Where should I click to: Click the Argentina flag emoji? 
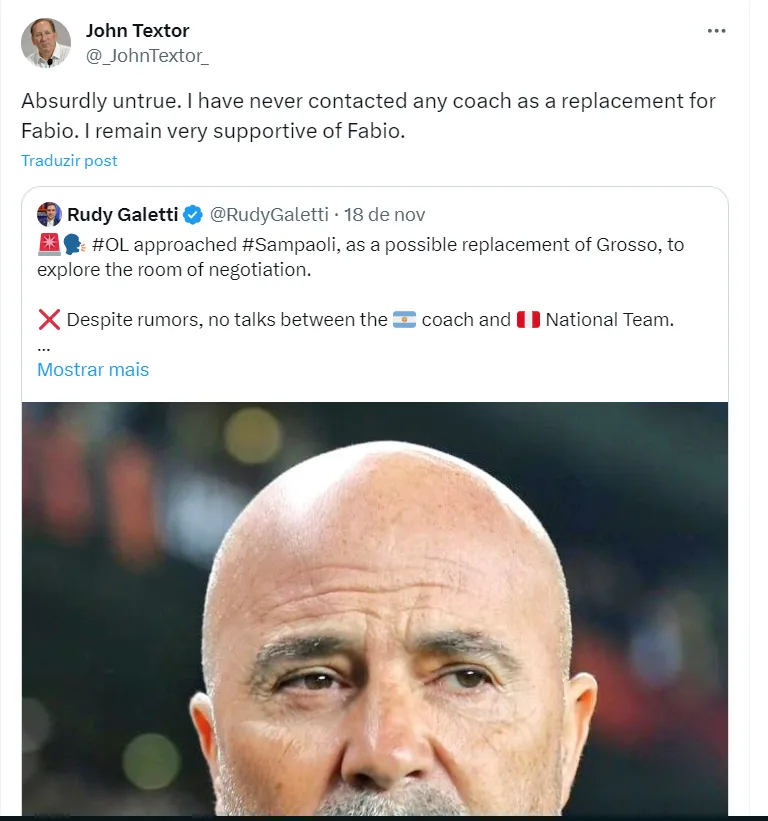coord(404,320)
